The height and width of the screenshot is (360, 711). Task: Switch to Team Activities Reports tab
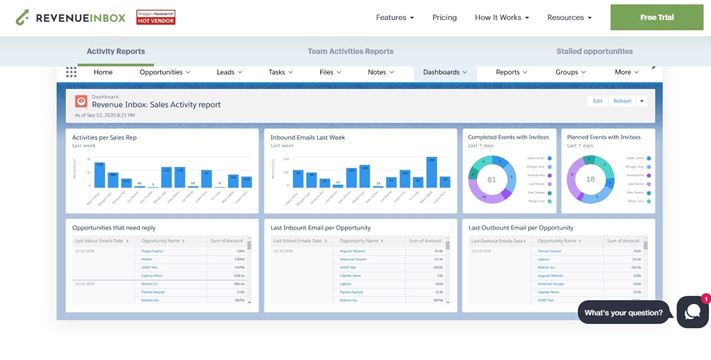coord(351,51)
